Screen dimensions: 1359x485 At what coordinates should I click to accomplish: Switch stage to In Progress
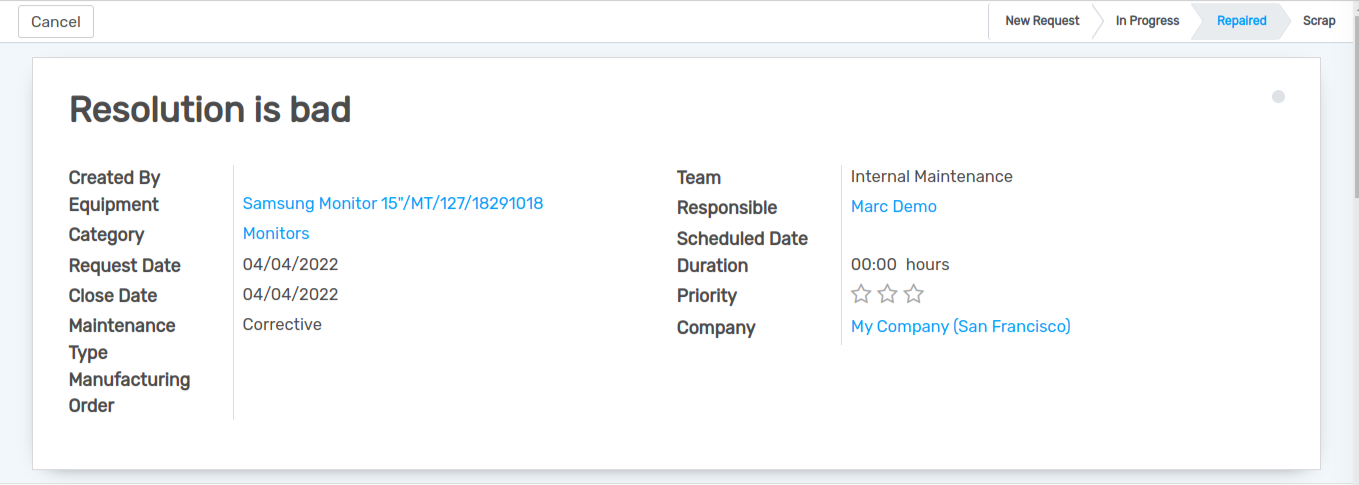pyautogui.click(x=1147, y=21)
